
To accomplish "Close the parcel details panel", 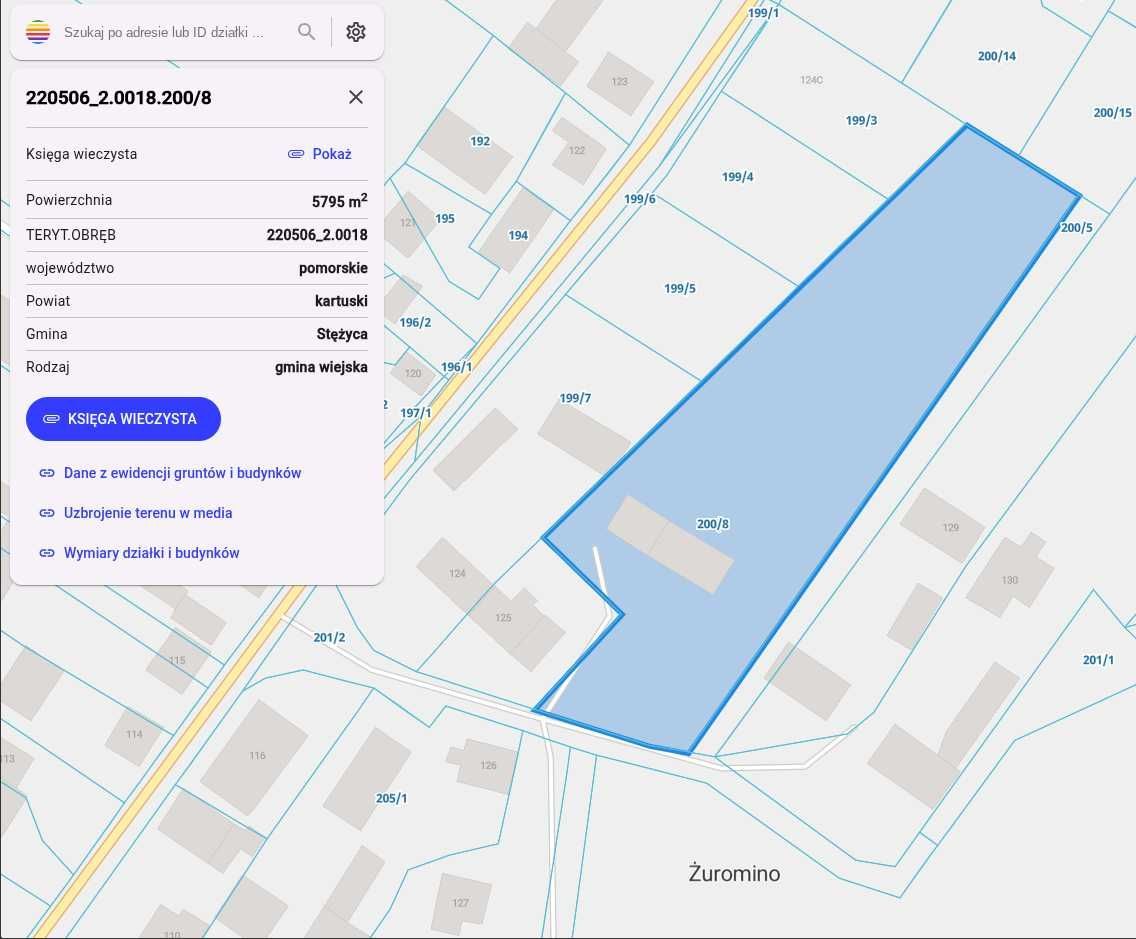I will (x=356, y=97).
